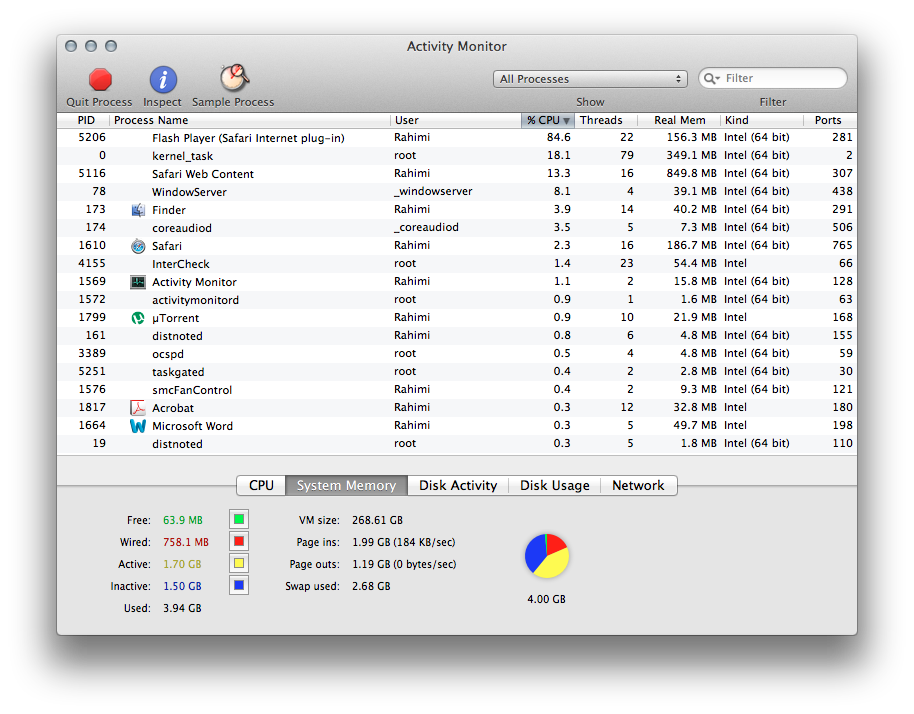Click the Page ins 1.99 GB value
This screenshot has height=714, width=914.
403,542
